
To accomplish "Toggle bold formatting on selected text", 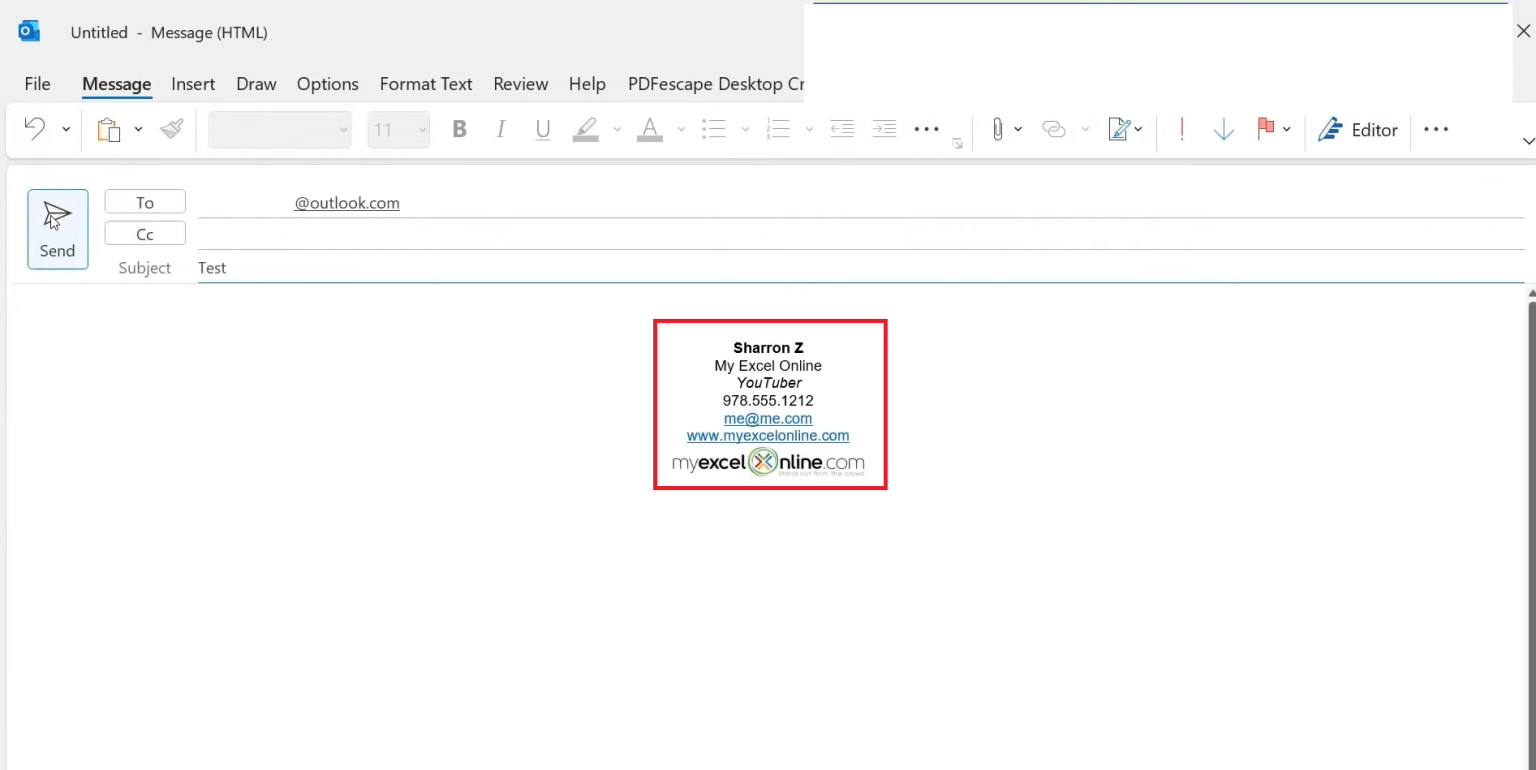I will click(459, 129).
